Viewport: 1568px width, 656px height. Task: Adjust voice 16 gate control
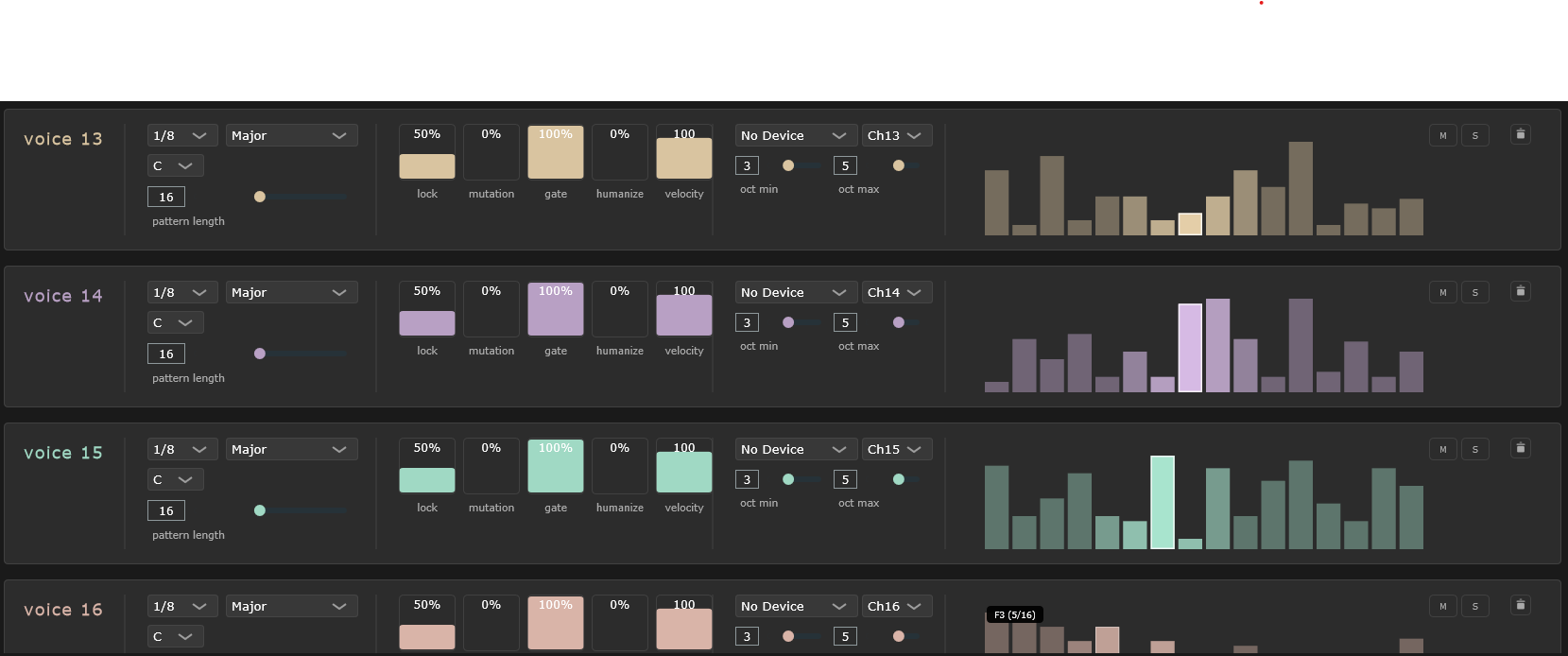(556, 622)
